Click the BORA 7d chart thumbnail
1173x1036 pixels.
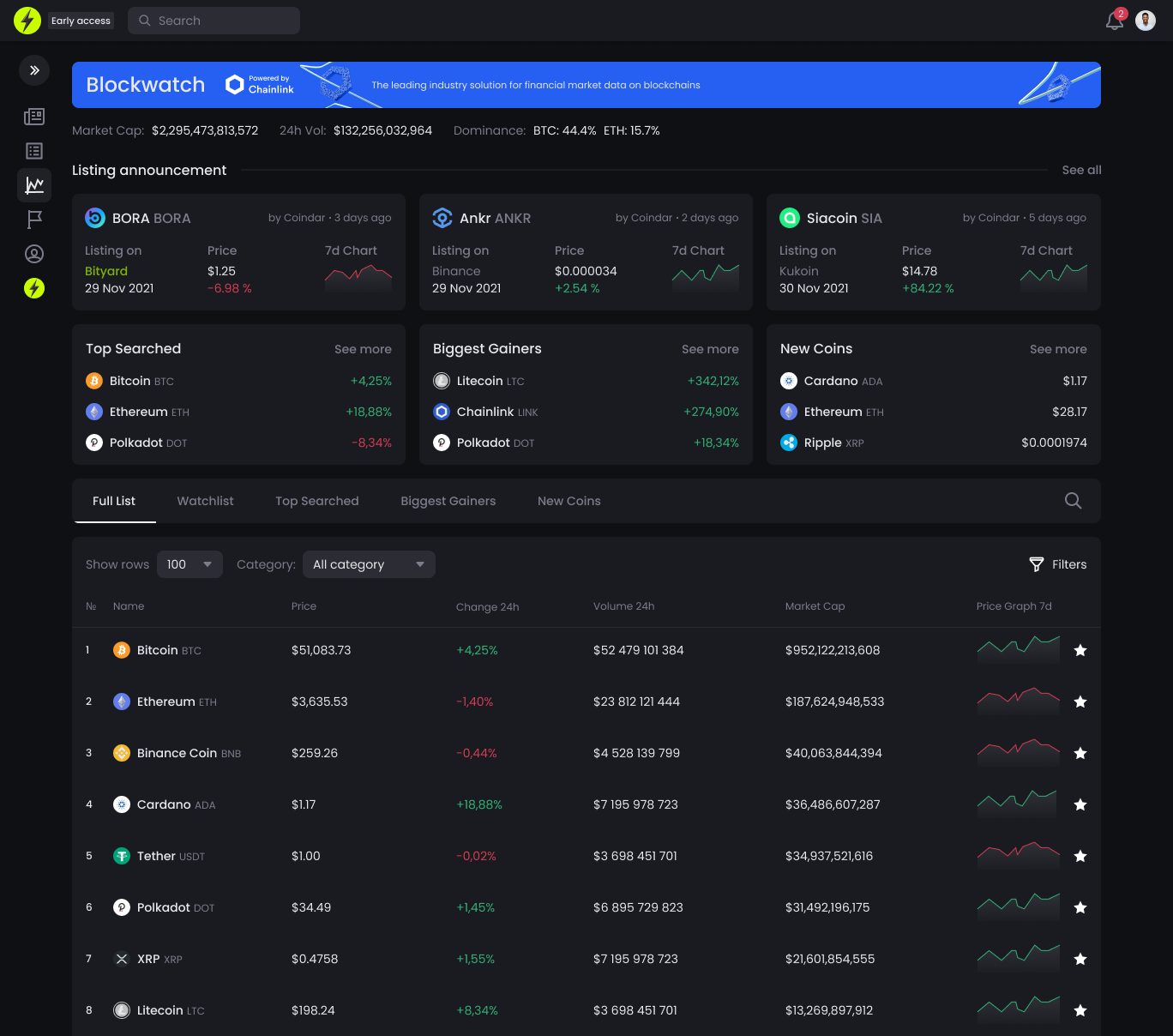click(x=358, y=279)
